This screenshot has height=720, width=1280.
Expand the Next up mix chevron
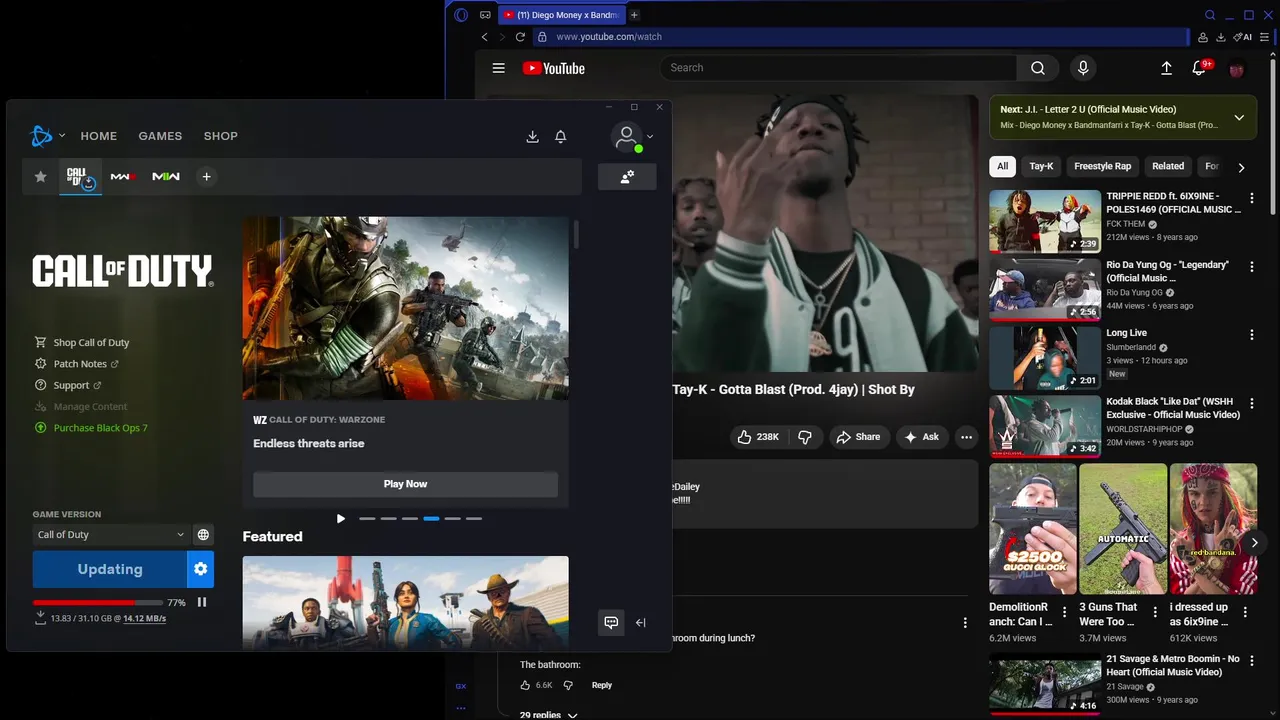pos(1239,117)
